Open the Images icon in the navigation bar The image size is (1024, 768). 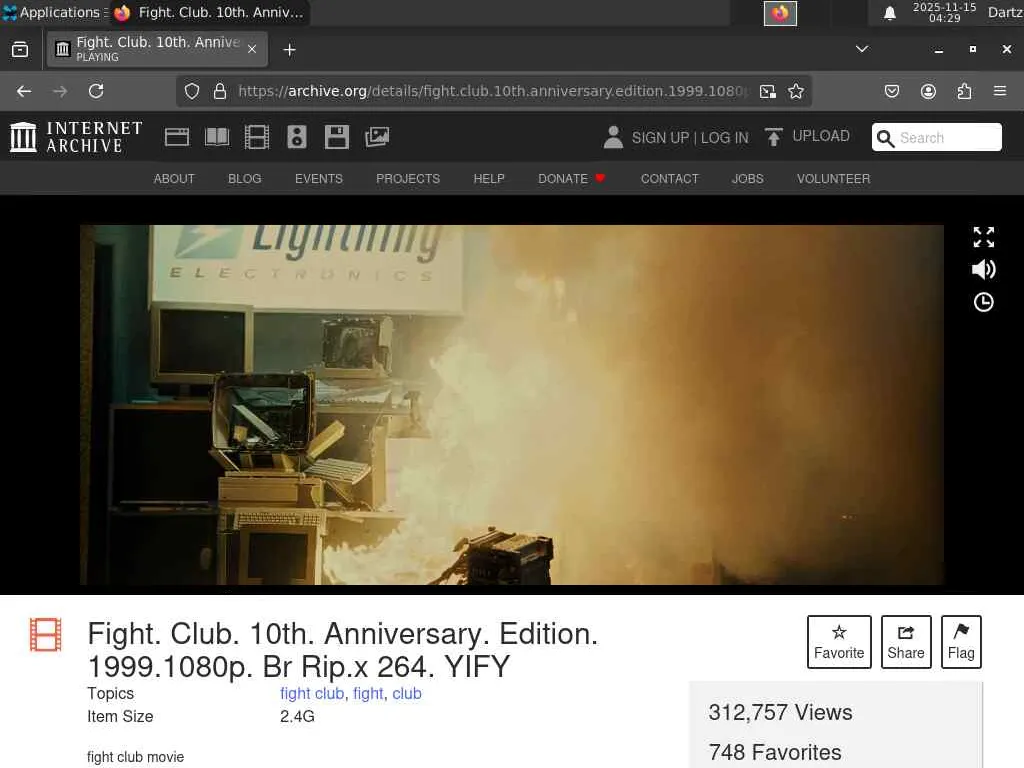click(x=377, y=137)
